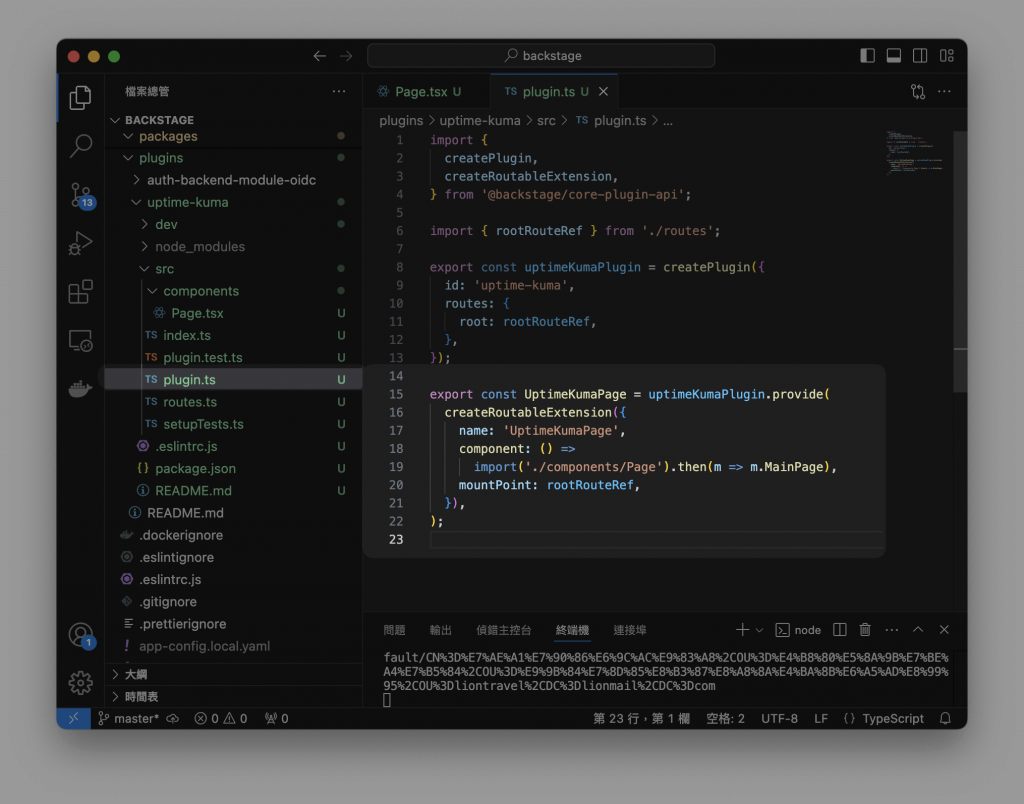Open Explorer panel More Actions ellipsis
Viewport: 1024px width, 804px height.
[339, 91]
